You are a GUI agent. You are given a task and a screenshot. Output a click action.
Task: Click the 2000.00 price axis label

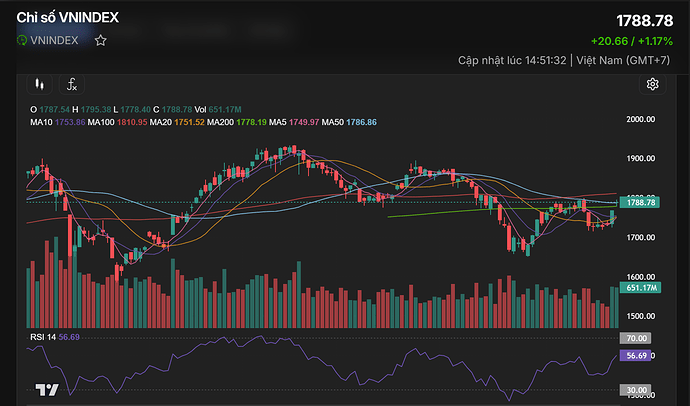point(641,119)
